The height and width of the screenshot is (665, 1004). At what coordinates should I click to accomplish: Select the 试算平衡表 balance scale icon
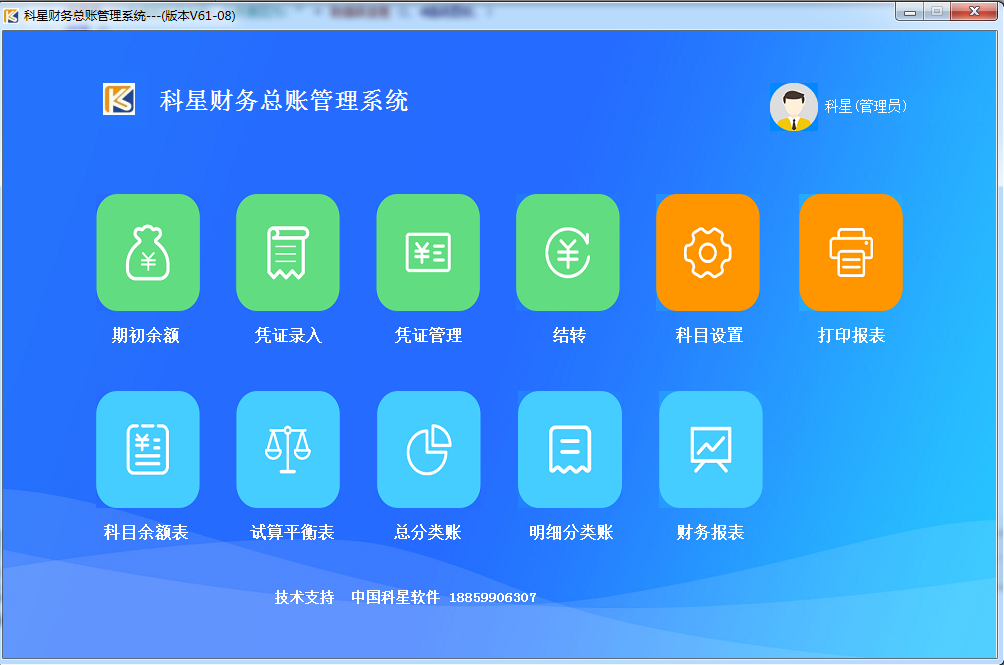pos(288,450)
